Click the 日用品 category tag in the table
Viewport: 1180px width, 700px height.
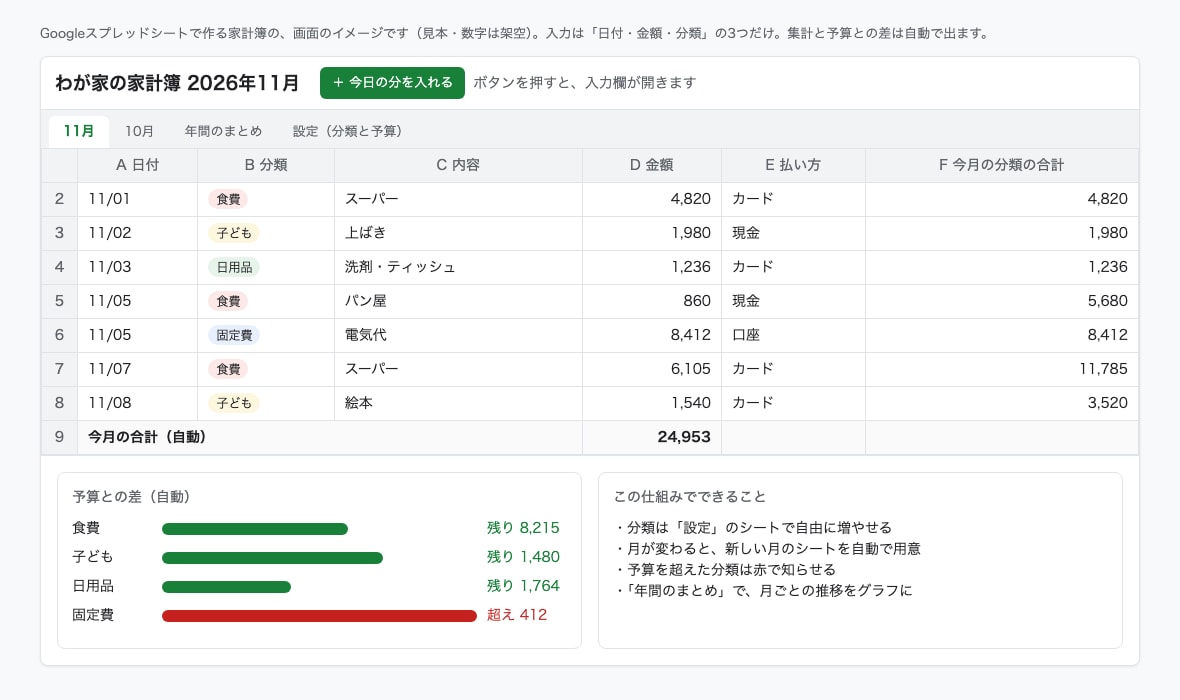pos(234,266)
